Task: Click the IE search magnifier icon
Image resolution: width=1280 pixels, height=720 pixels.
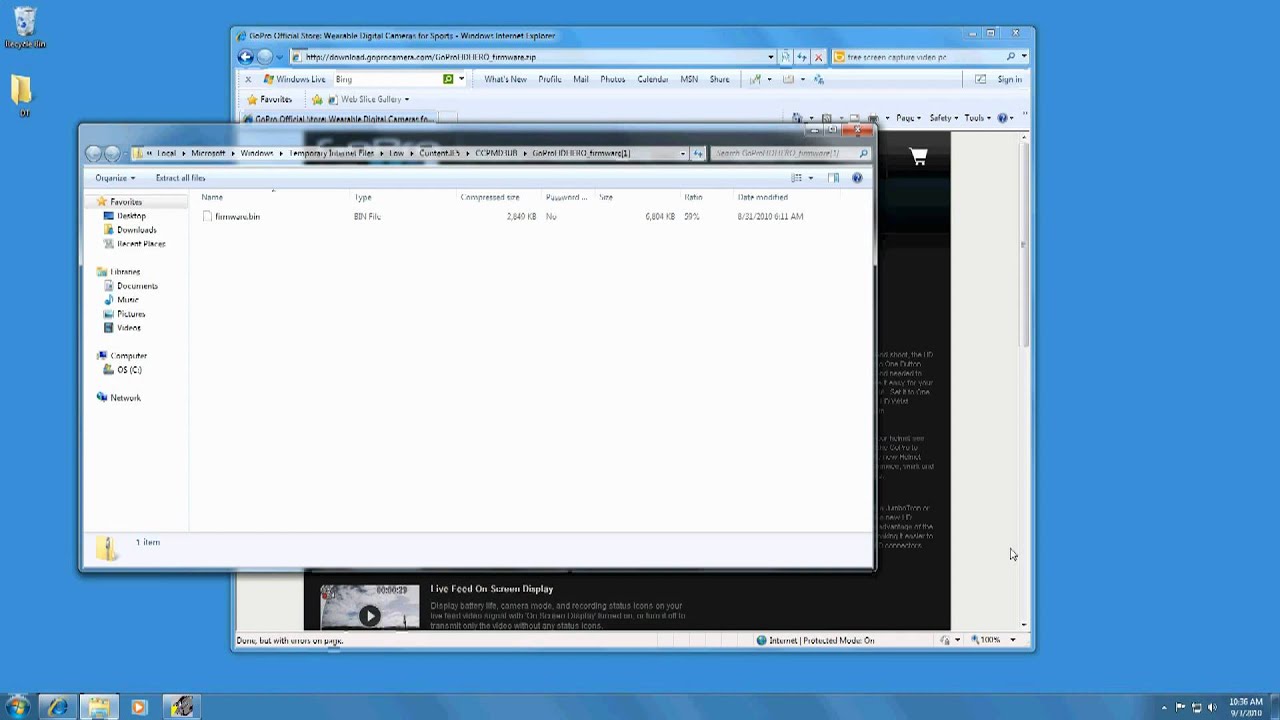Action: click(x=1011, y=57)
